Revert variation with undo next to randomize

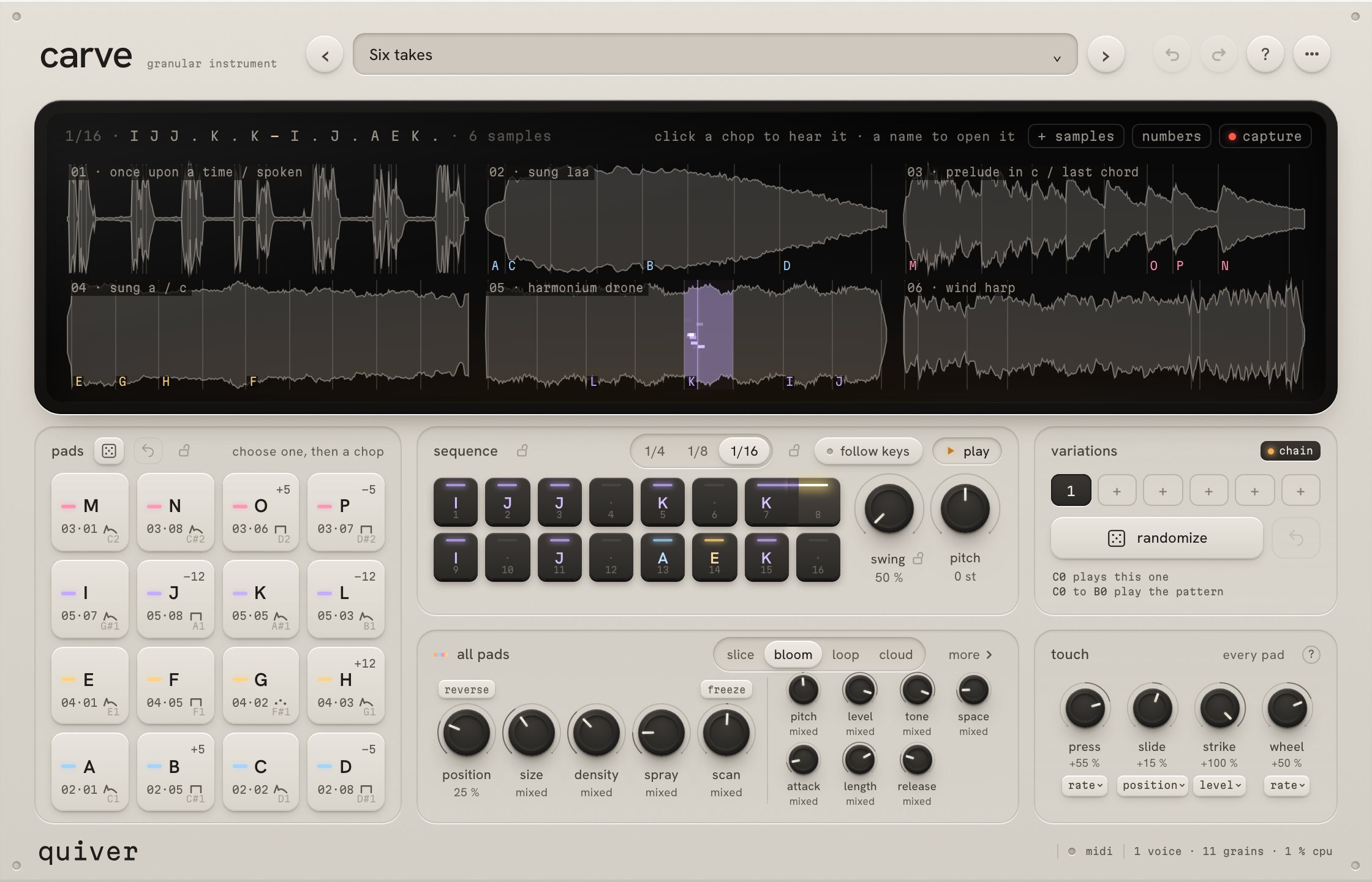[x=1296, y=538]
